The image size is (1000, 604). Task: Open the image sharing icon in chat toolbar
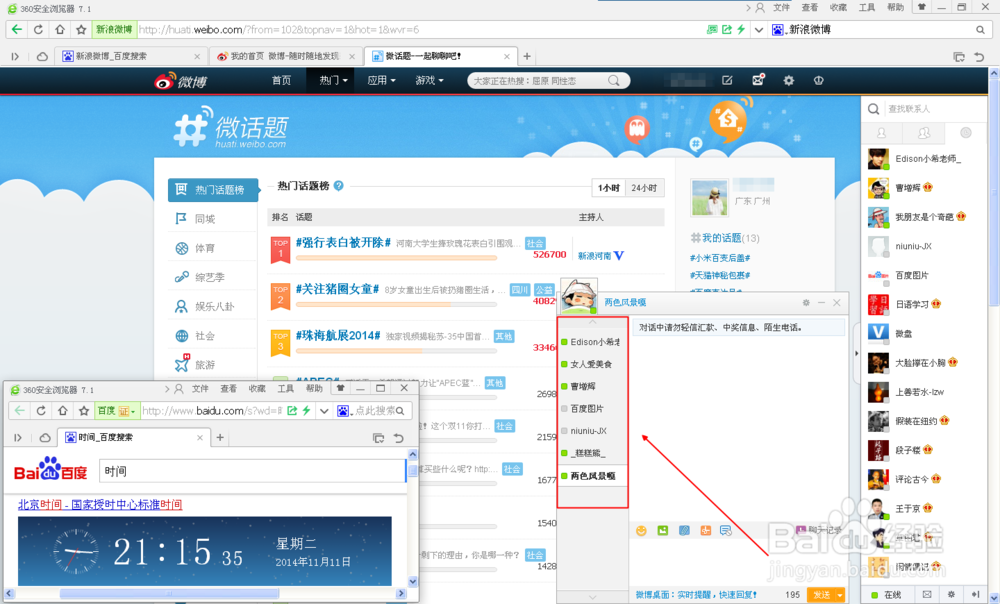click(x=664, y=530)
